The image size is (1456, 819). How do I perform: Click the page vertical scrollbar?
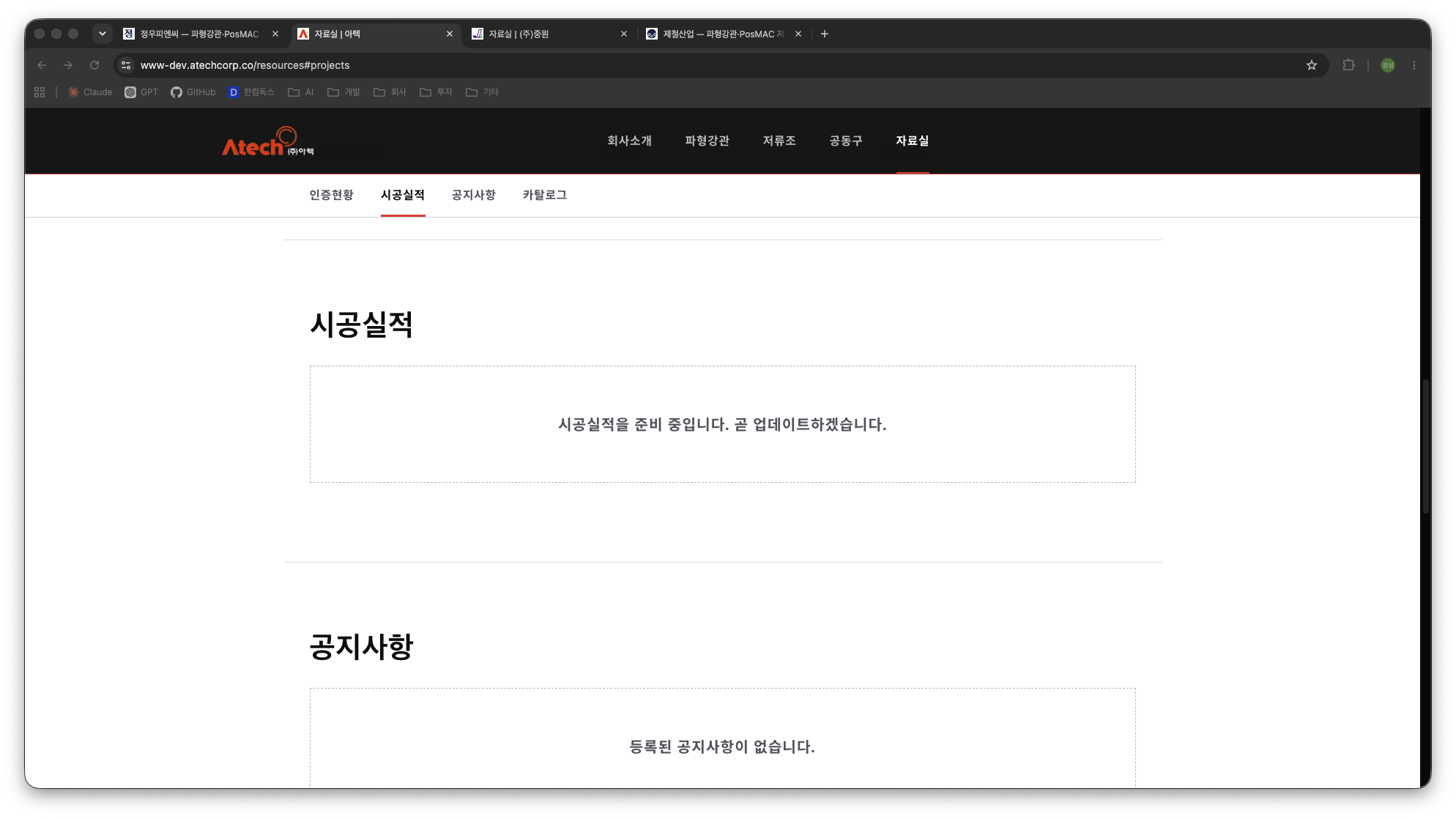coord(1425,447)
